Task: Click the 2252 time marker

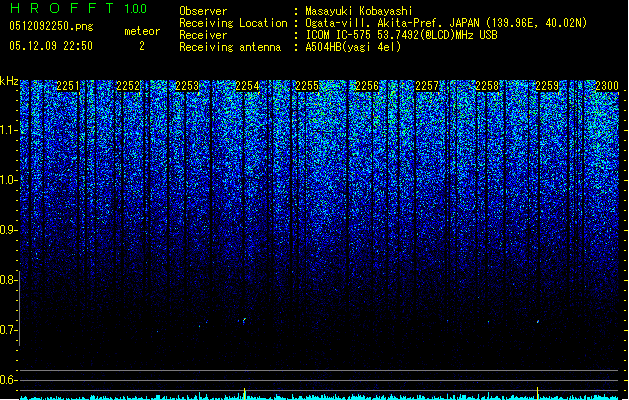Action: [x=128, y=86]
